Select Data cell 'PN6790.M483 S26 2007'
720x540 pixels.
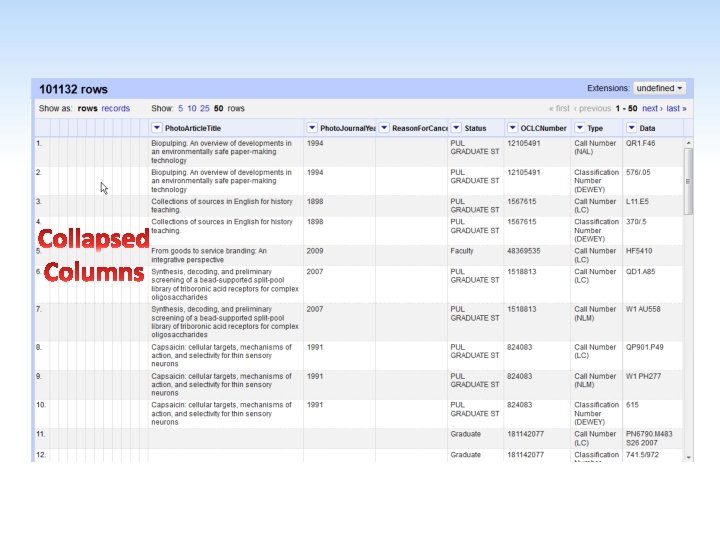click(x=649, y=438)
